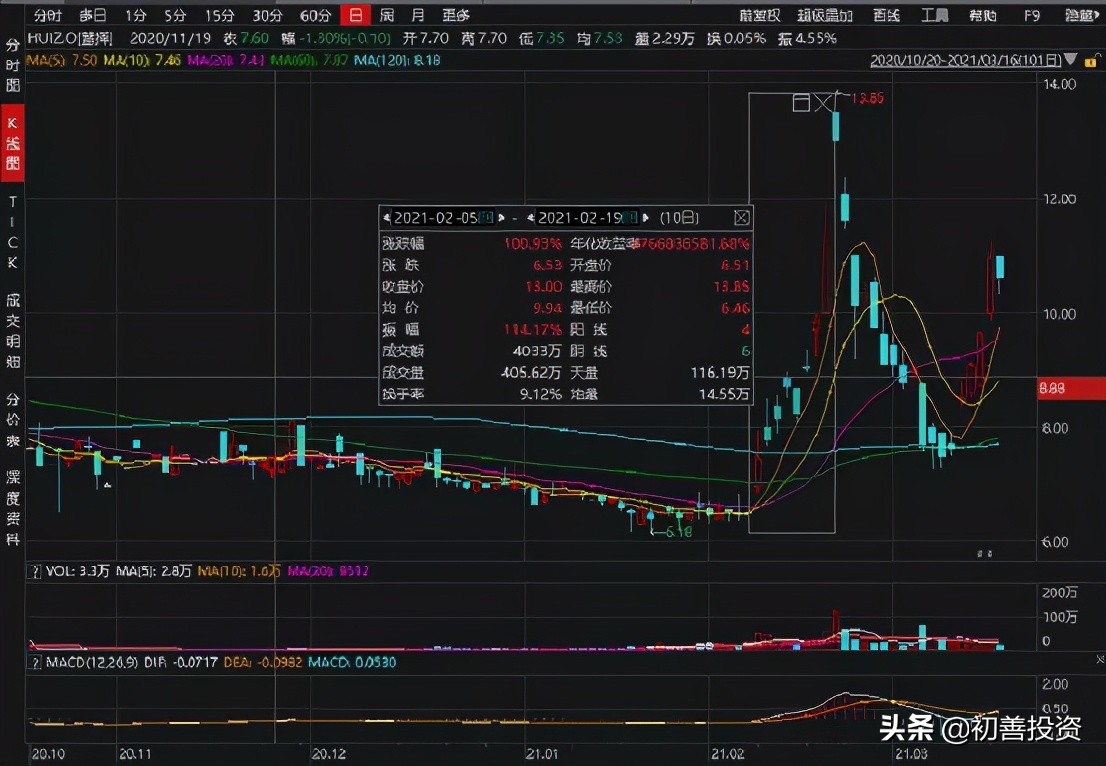Click the help icon beside VOL indicator
Screen dimensions: 1106x766
[x=36, y=573]
